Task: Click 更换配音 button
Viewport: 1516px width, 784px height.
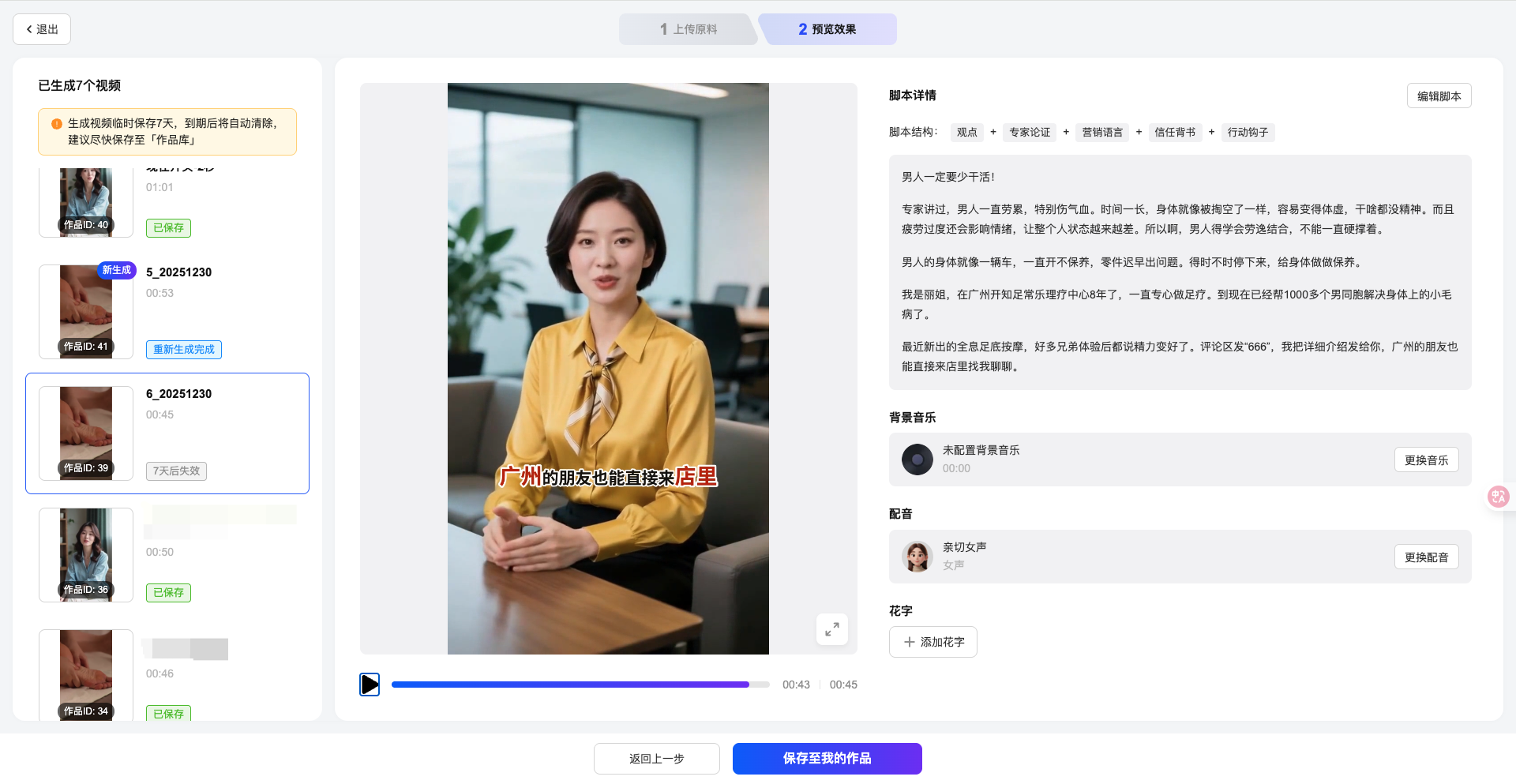Action: (x=1426, y=557)
